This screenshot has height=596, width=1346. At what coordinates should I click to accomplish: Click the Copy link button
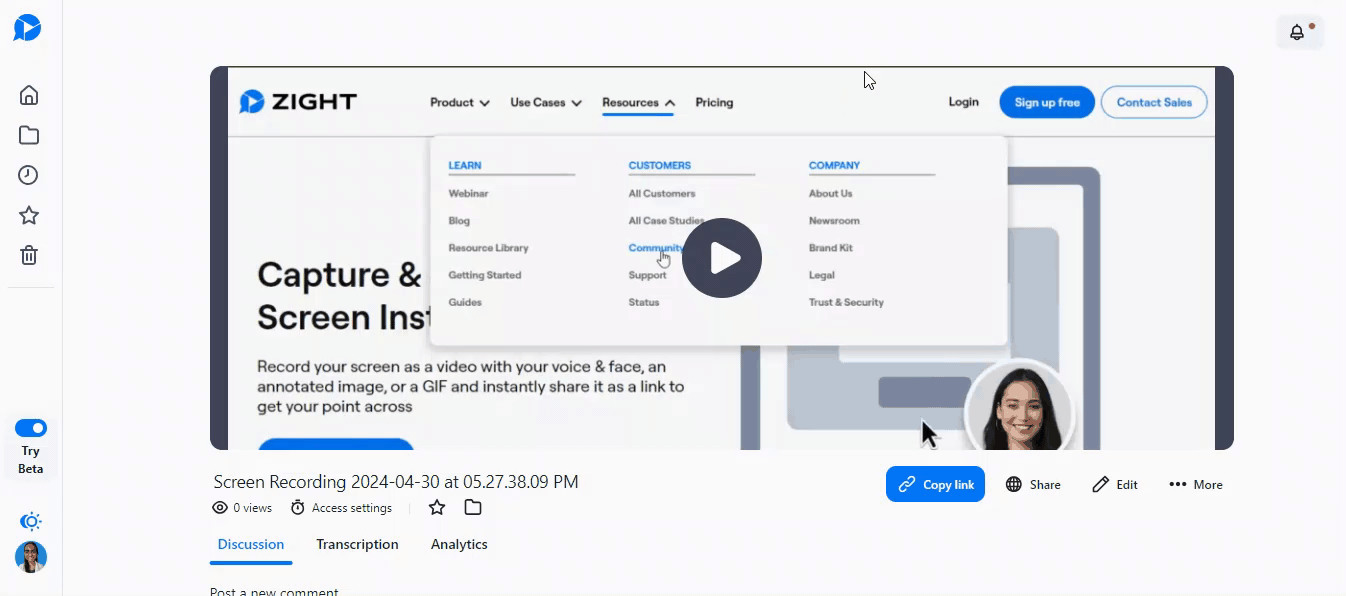(x=935, y=484)
